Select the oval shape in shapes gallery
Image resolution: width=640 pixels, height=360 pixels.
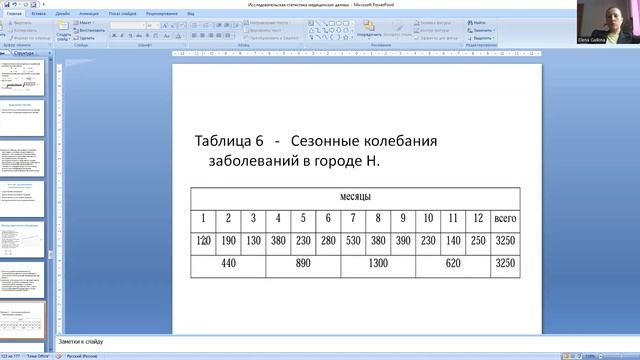coord(339,24)
